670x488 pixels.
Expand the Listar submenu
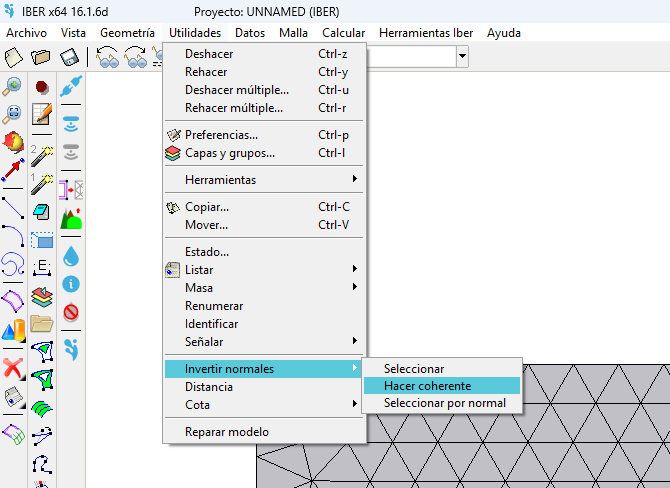[x=264, y=270]
